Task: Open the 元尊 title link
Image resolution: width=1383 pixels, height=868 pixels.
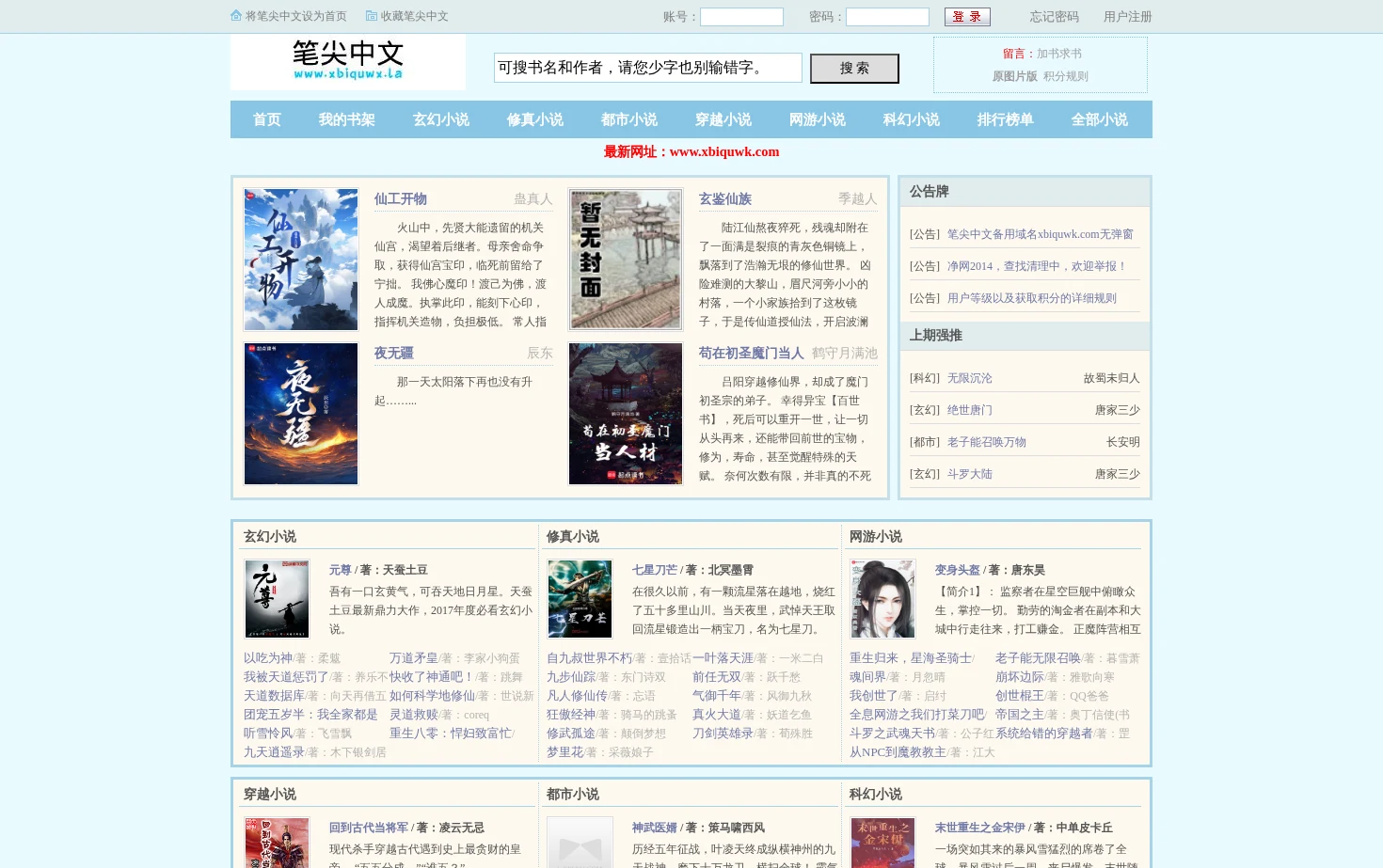Action: click(x=341, y=570)
